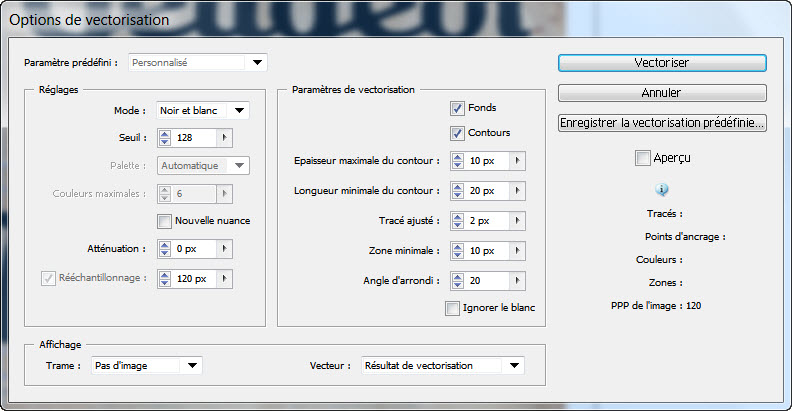Viewport: 792px width, 411px height.
Task: Edit the Tracé ajusté value field
Action: click(487, 221)
